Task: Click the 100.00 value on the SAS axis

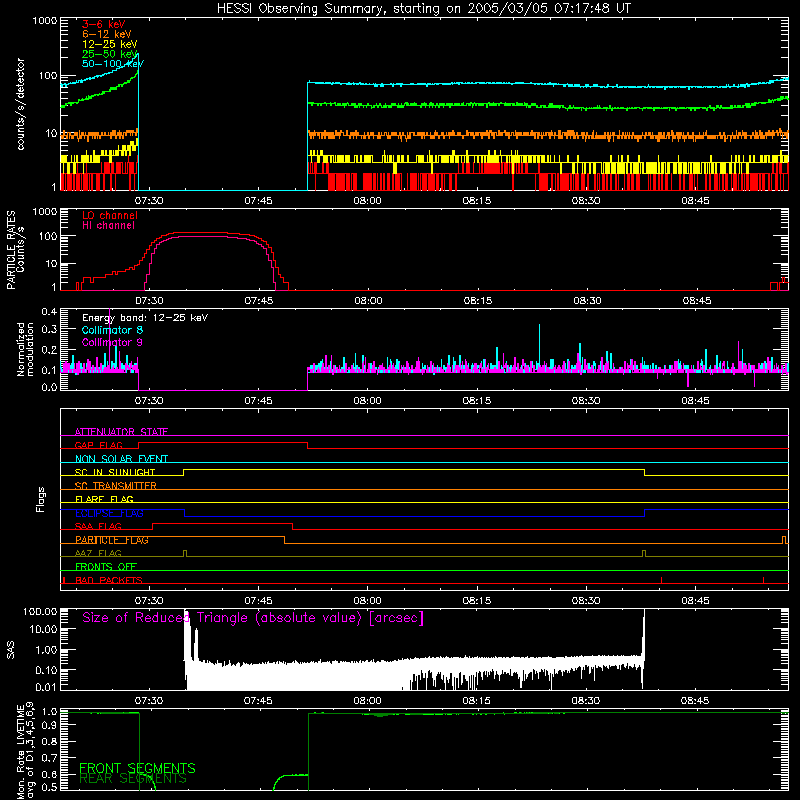Action: click(40, 611)
